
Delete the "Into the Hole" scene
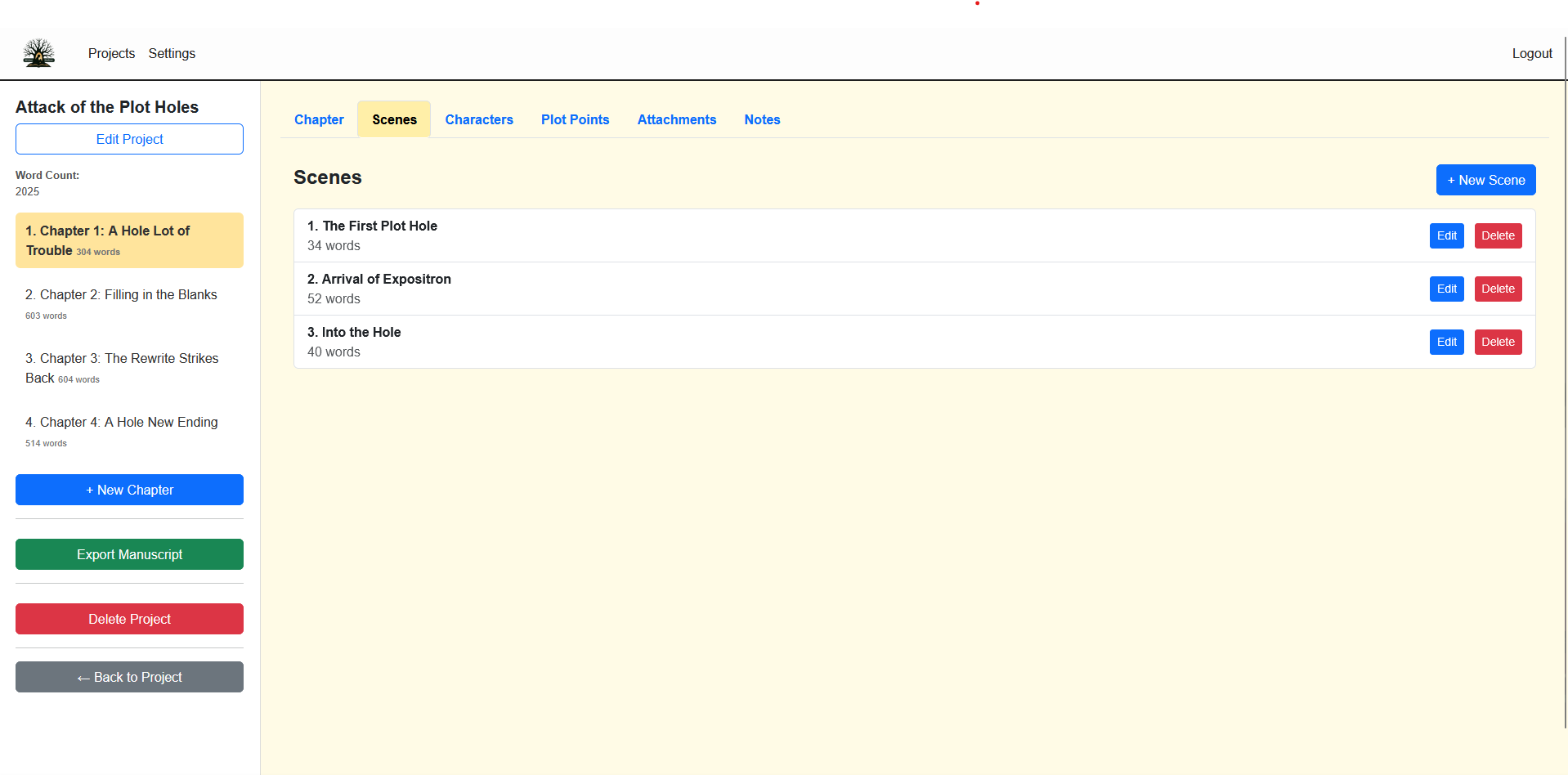click(1498, 342)
